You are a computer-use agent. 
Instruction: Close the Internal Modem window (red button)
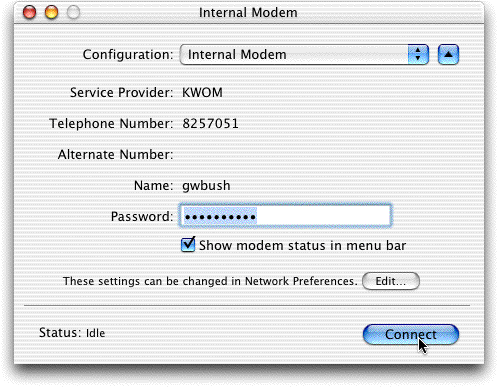click(x=29, y=13)
